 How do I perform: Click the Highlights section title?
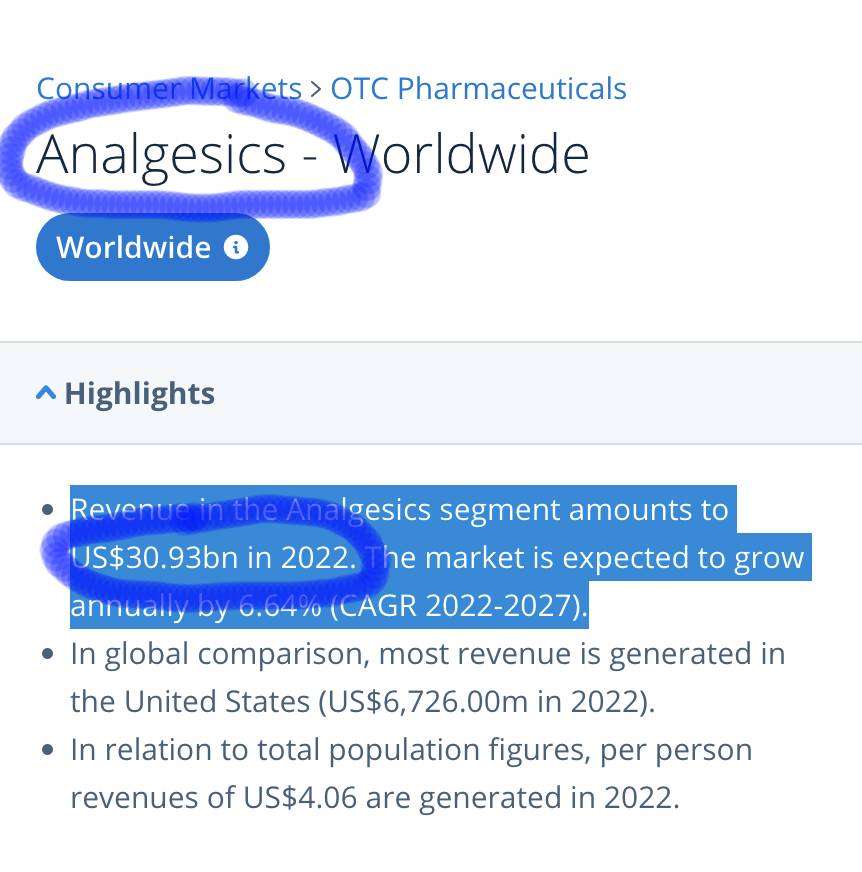139,393
